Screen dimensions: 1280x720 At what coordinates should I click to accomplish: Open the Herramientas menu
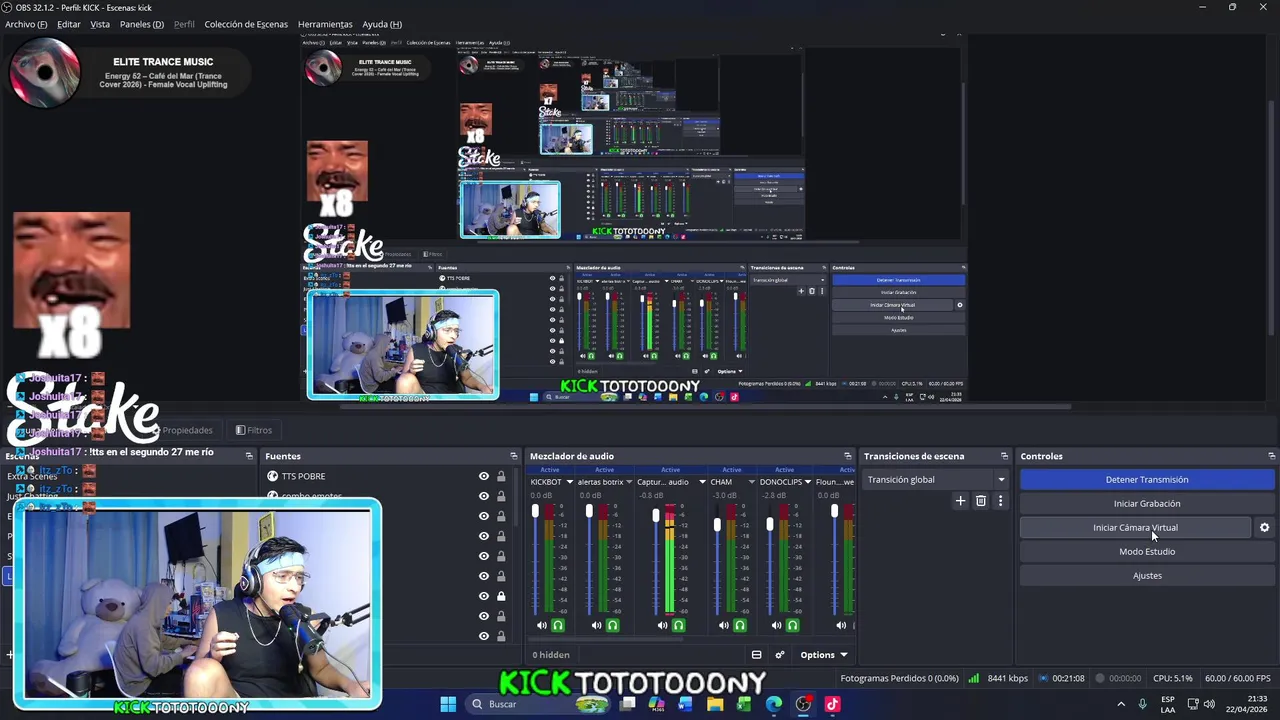325,24
